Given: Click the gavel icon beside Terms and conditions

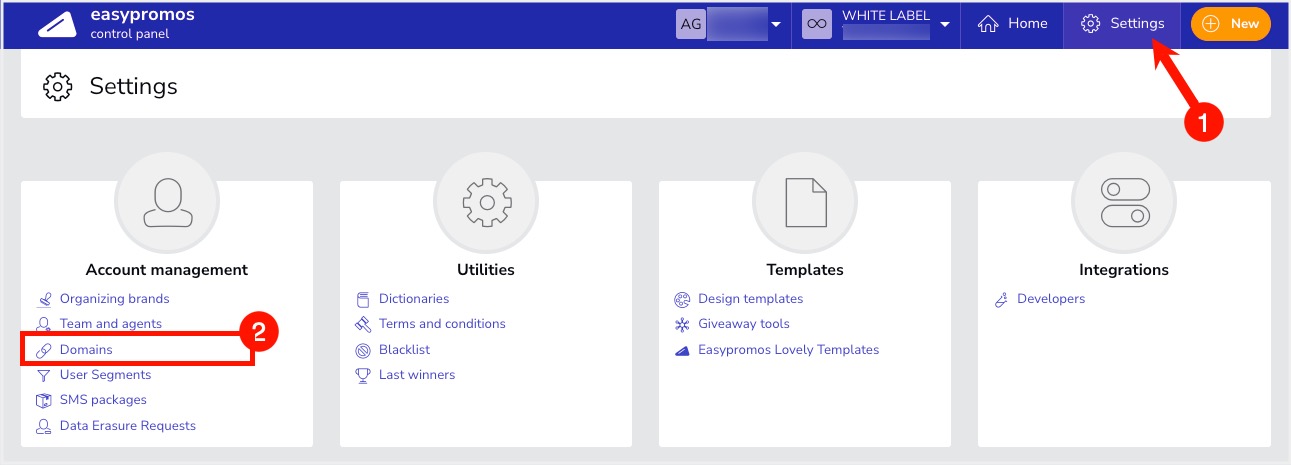Looking at the screenshot, I should click(363, 324).
